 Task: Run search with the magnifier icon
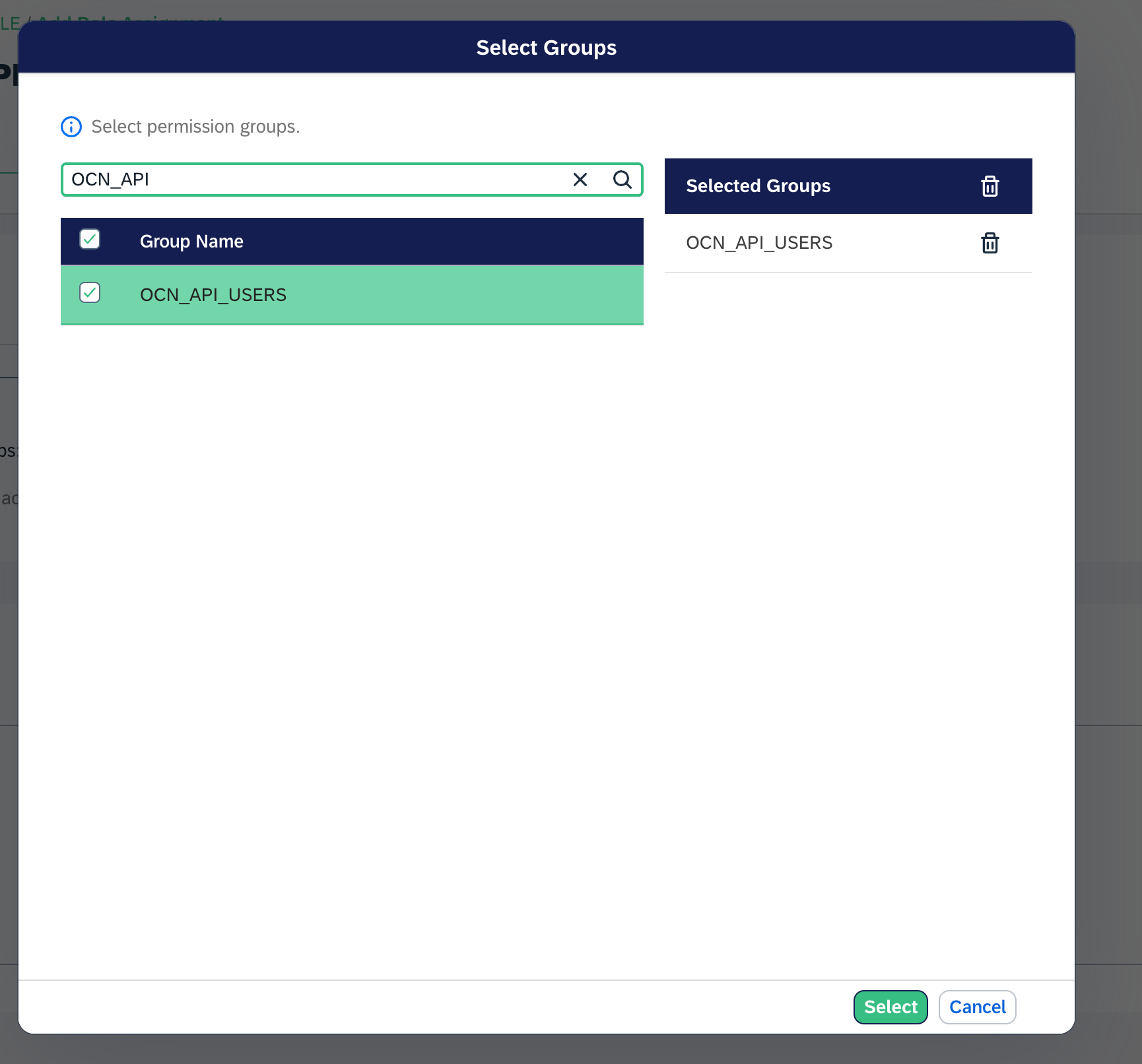[622, 180]
